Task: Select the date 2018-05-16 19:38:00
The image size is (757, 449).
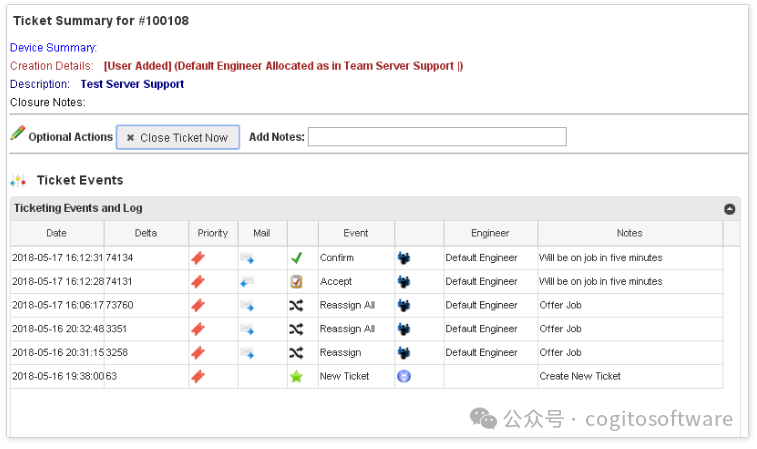Action: (57, 376)
